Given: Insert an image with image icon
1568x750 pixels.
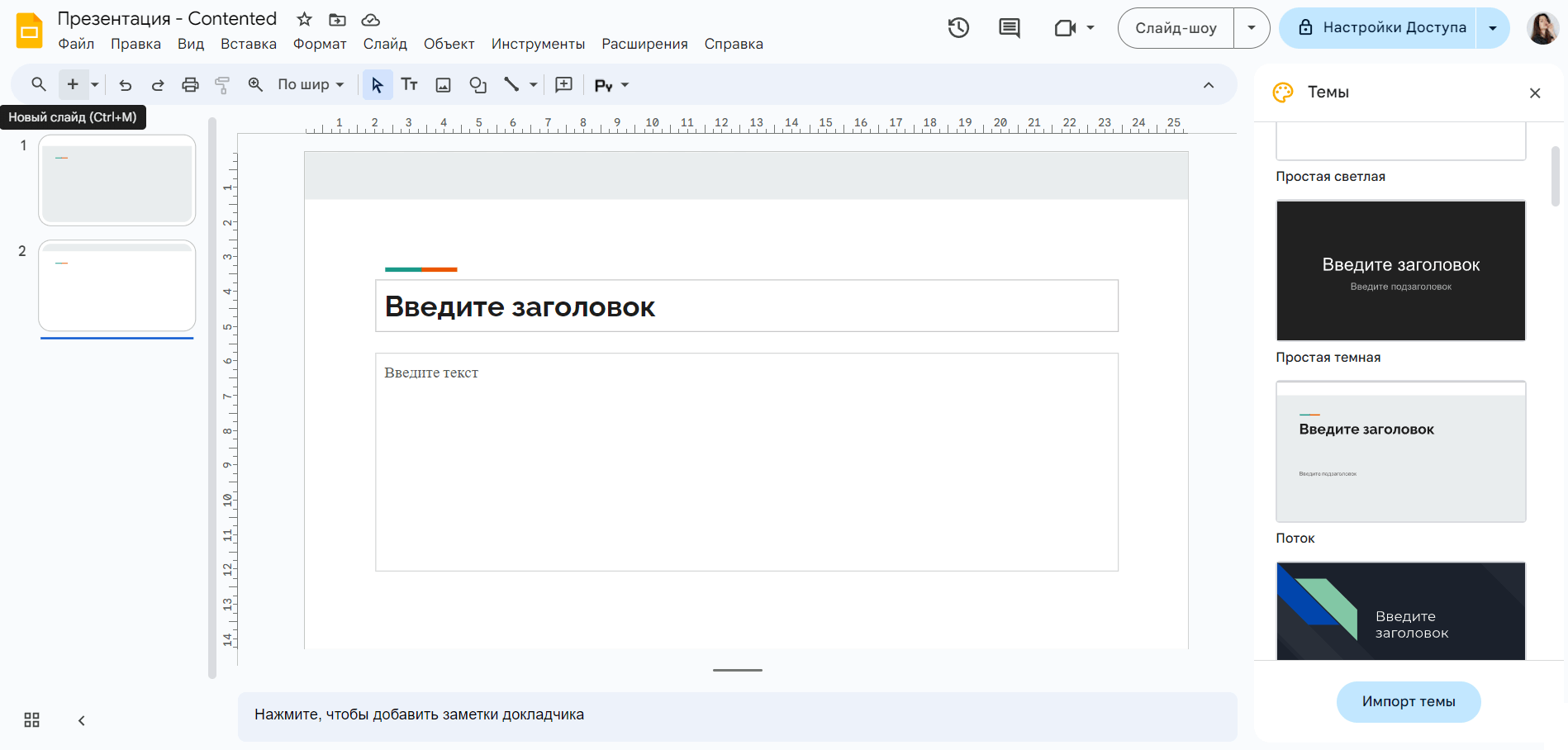Looking at the screenshot, I should 444,84.
